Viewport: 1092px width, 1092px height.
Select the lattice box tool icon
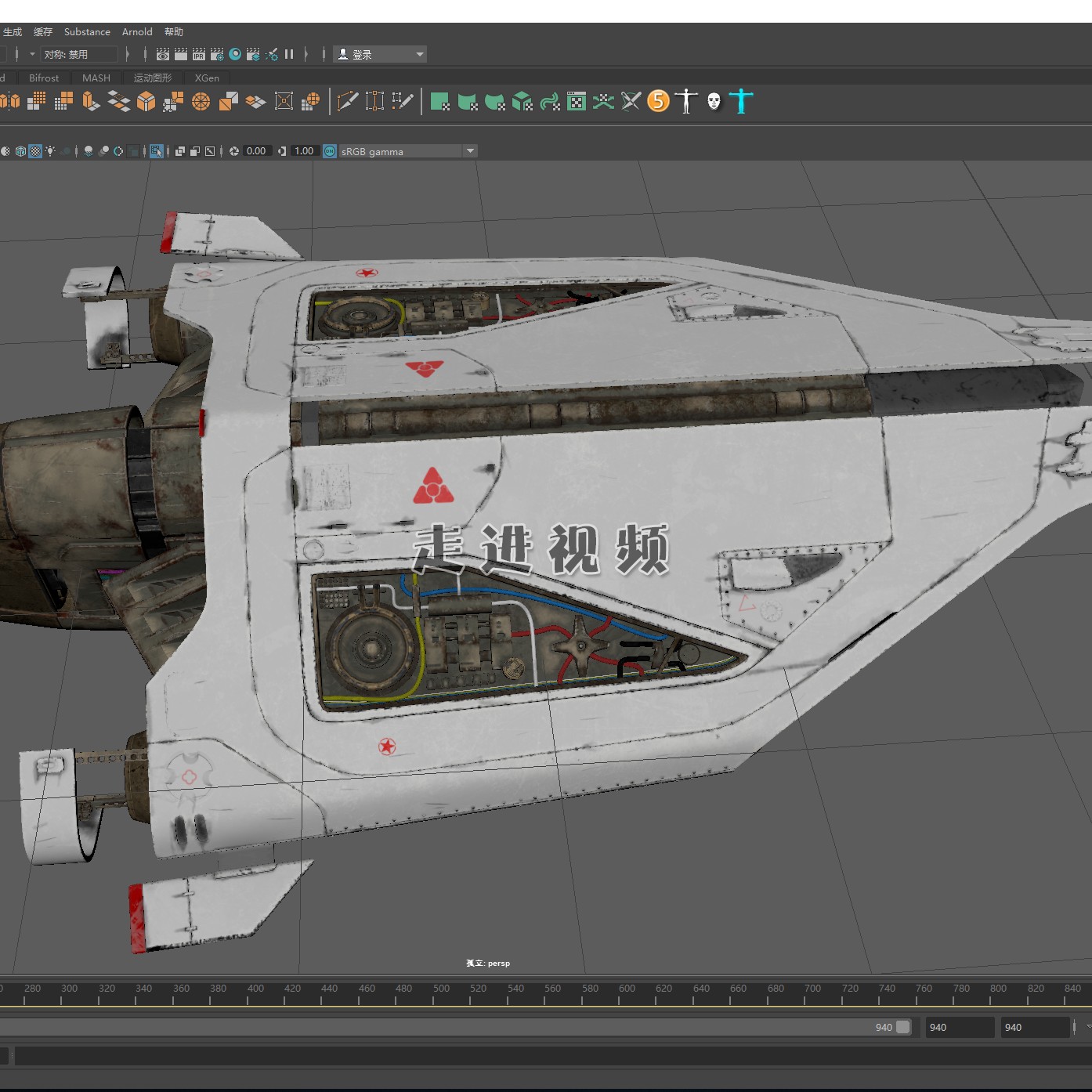pyautogui.click(x=375, y=101)
